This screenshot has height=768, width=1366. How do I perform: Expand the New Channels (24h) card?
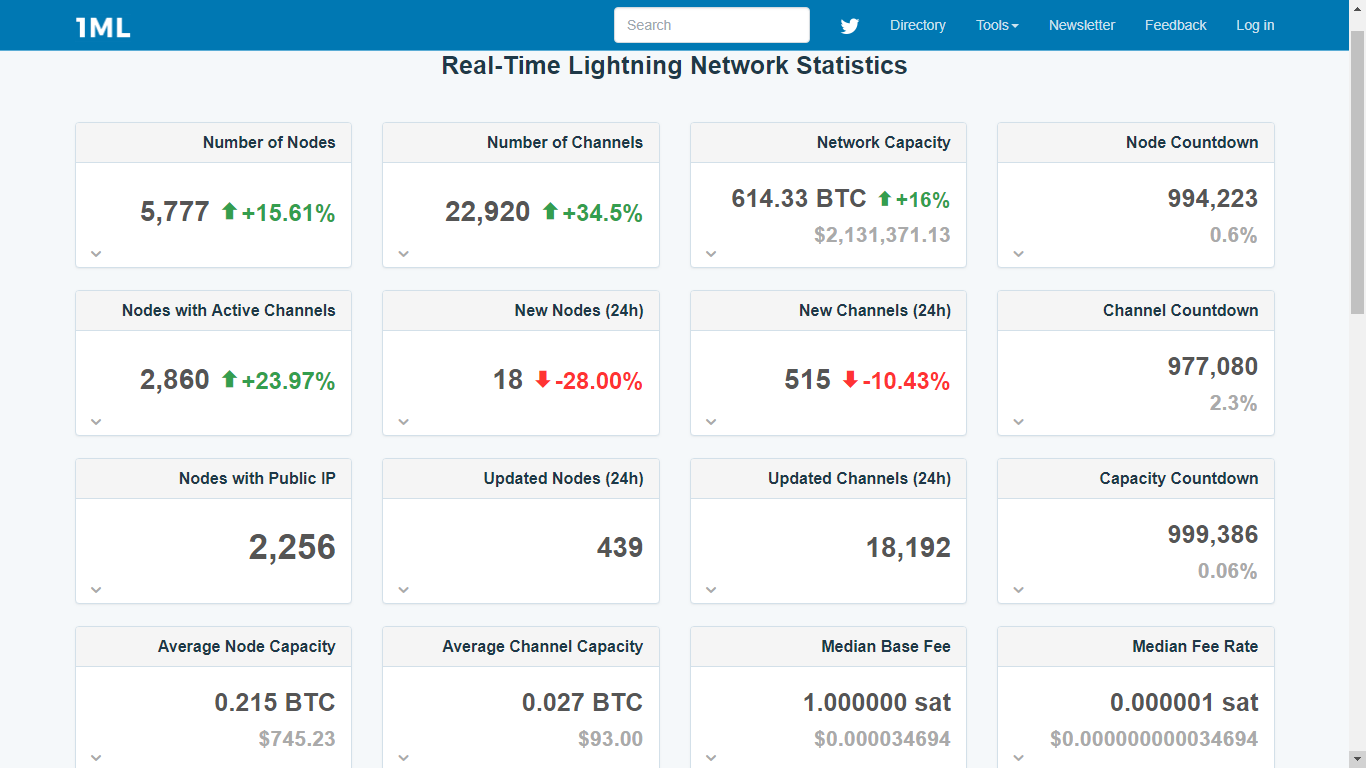[711, 422]
